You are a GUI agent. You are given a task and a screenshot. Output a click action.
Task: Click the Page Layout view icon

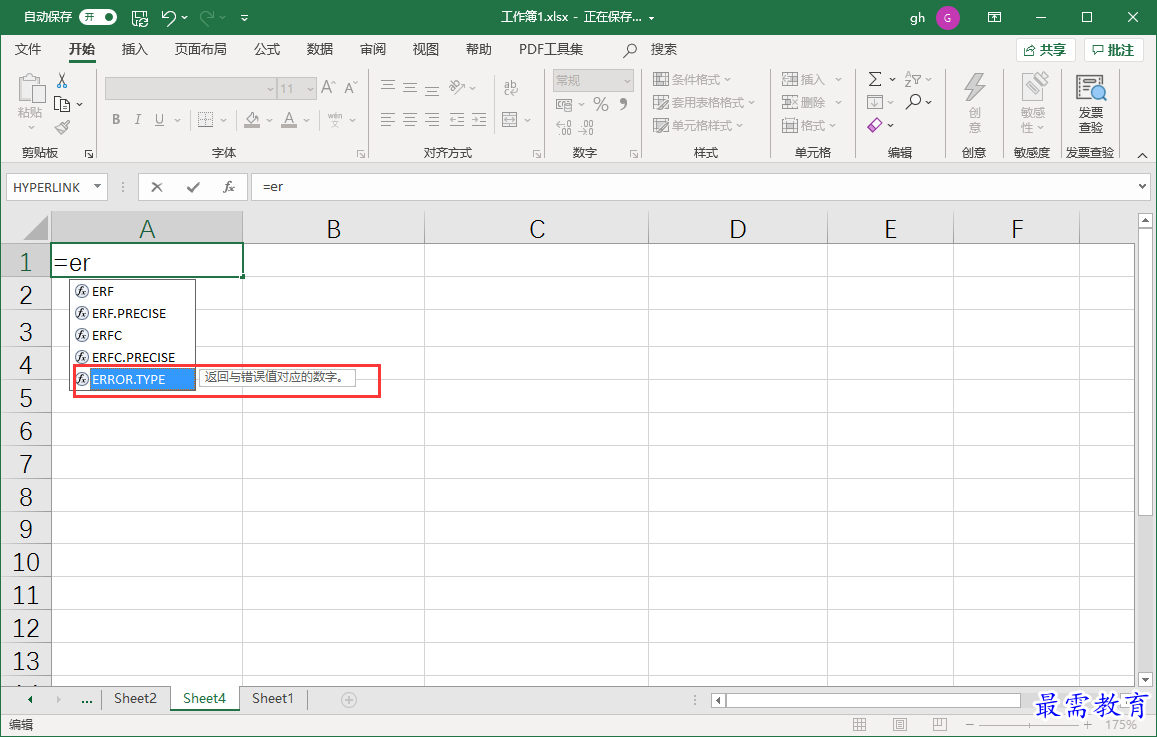click(x=900, y=724)
